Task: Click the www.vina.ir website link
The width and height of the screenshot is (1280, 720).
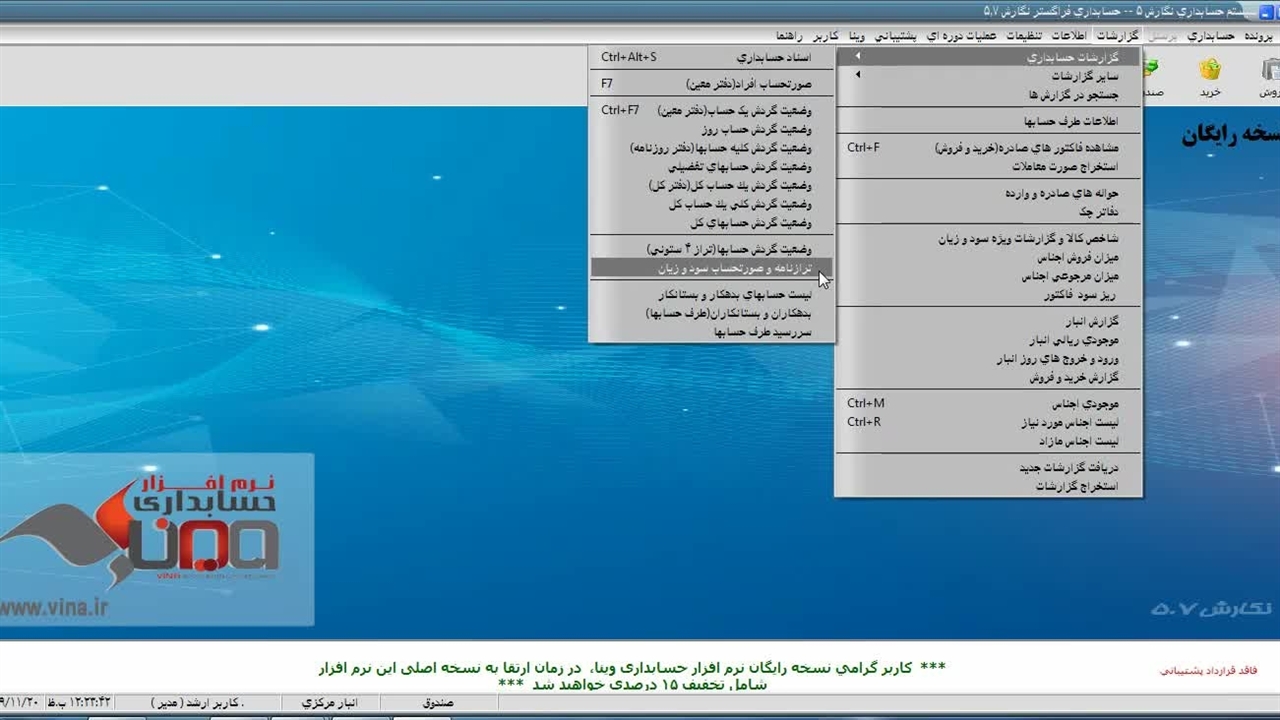Action: tap(55, 606)
